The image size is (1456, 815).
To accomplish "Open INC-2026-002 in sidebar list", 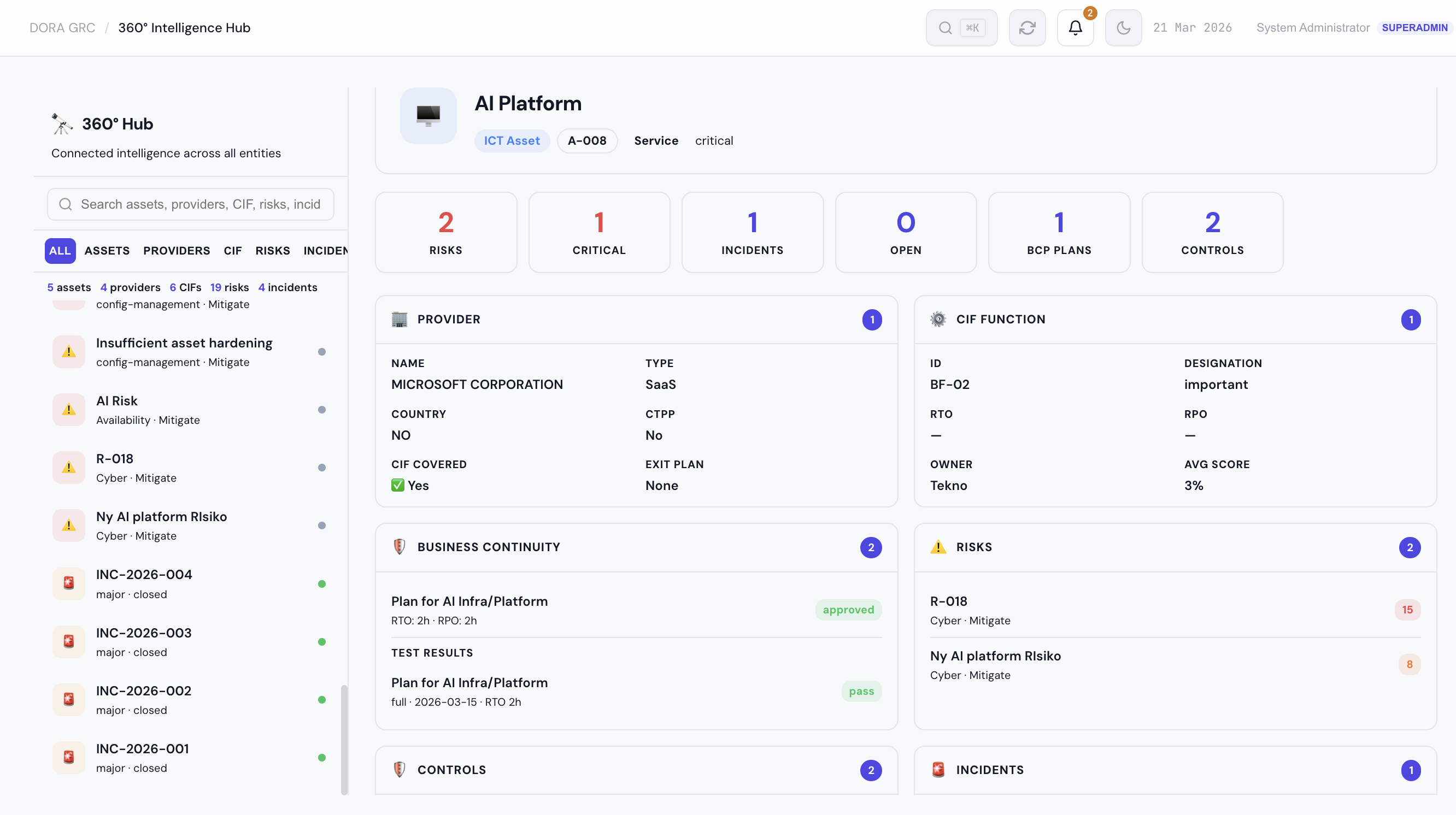I will [191, 699].
